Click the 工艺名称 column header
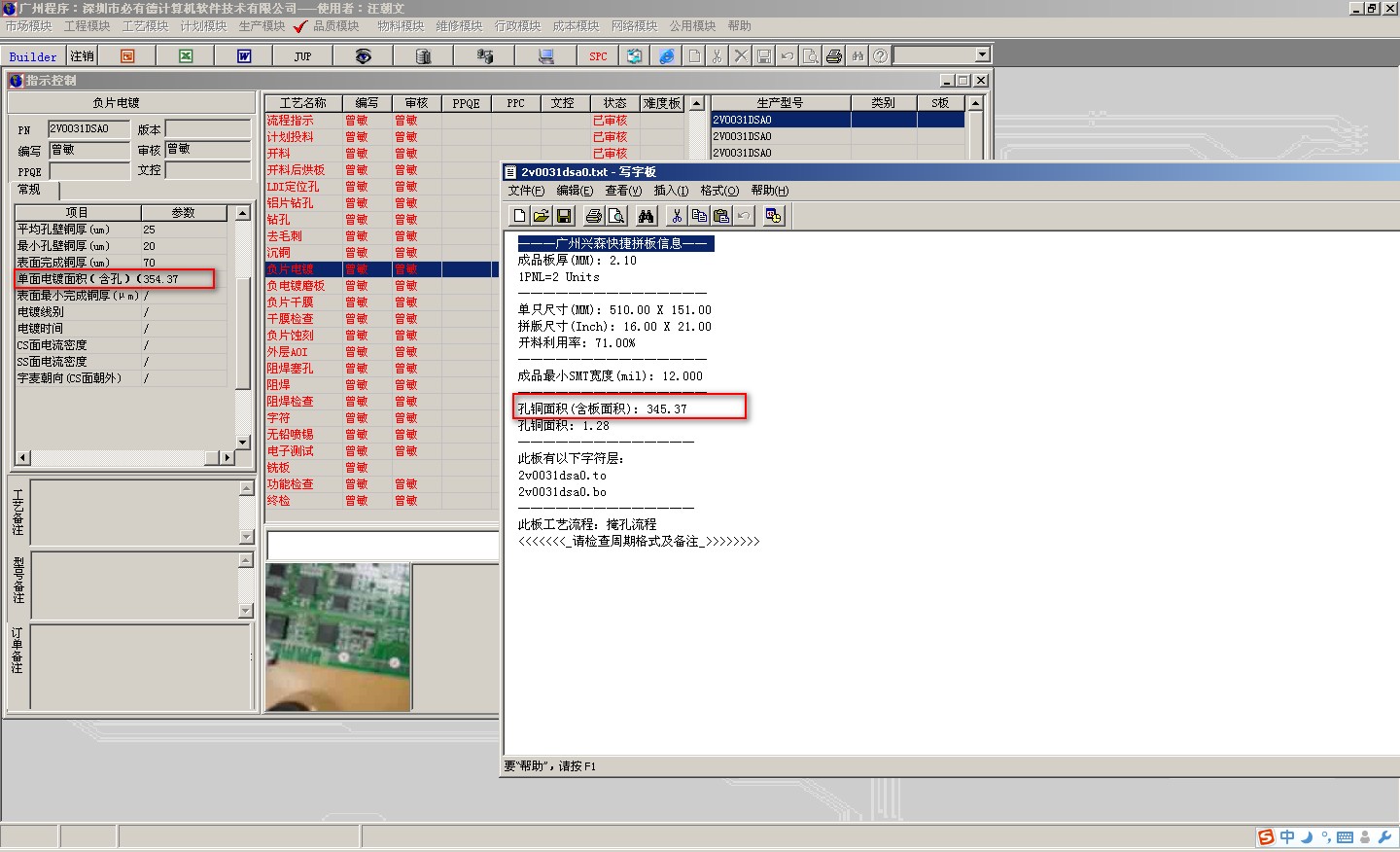This screenshot has height=852, width=1400. [x=302, y=103]
